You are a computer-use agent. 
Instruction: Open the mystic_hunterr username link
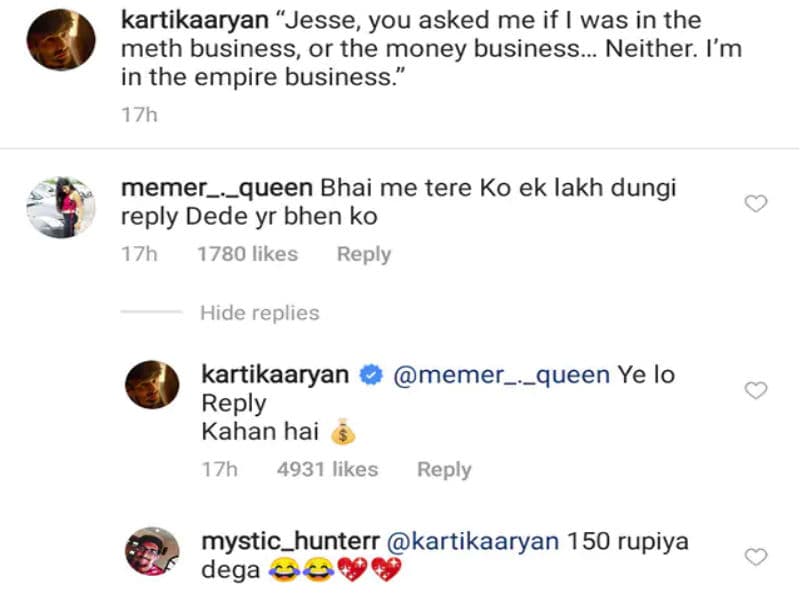289,541
